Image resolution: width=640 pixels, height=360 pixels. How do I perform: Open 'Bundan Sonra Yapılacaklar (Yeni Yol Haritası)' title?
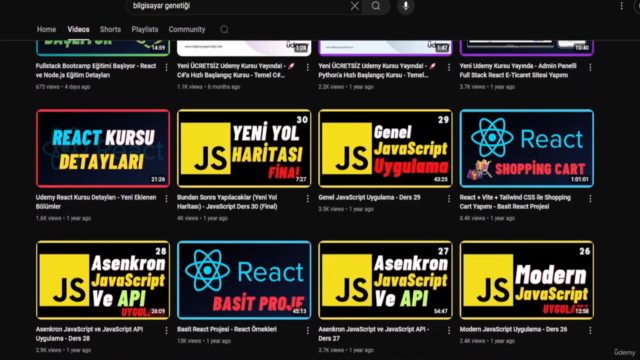pos(227,202)
